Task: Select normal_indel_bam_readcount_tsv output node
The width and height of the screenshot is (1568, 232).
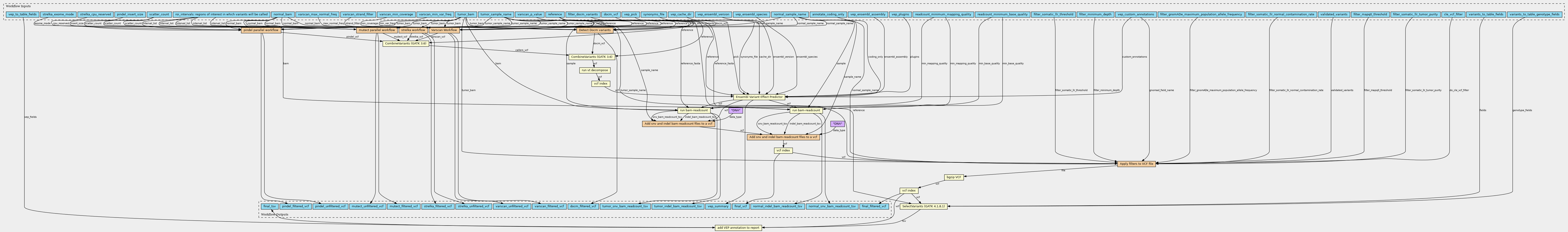Action: coord(777,207)
